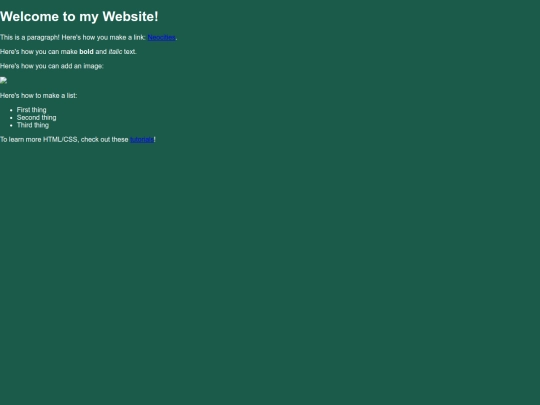The height and width of the screenshot is (405, 540).
Task: Click 'This is a paragraph!' text
Action: [30, 38]
